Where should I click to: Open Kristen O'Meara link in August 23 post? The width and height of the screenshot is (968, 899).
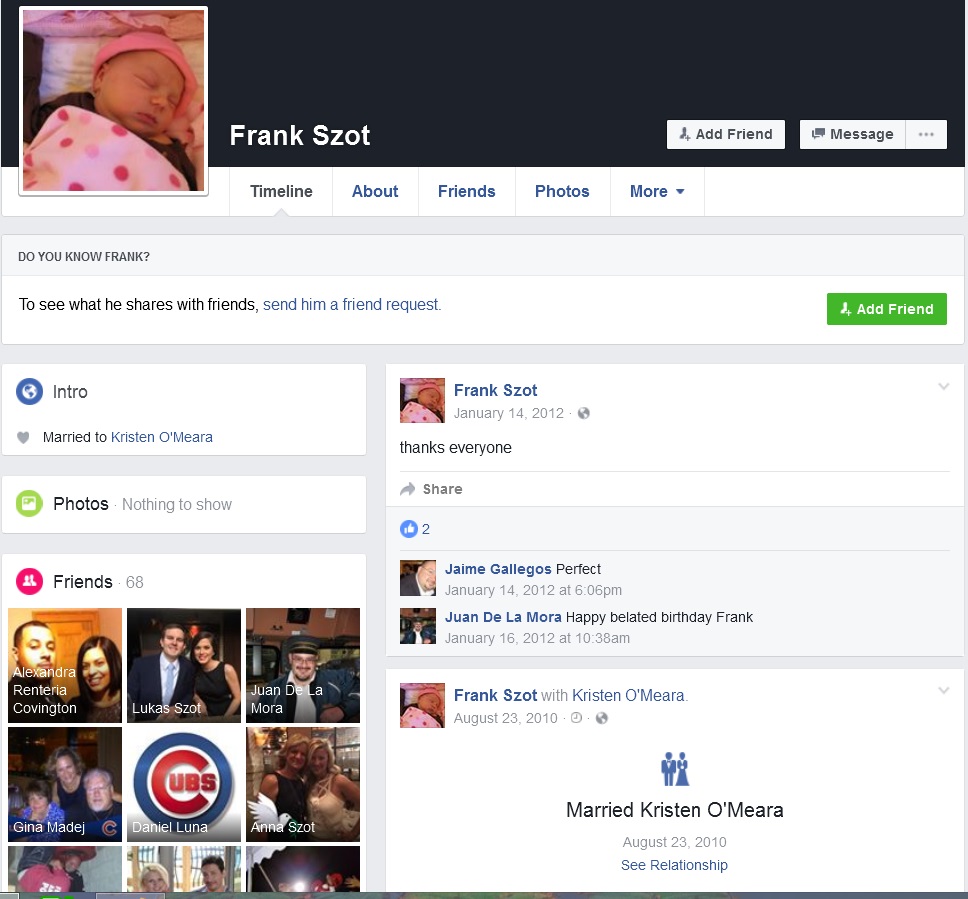pos(628,695)
